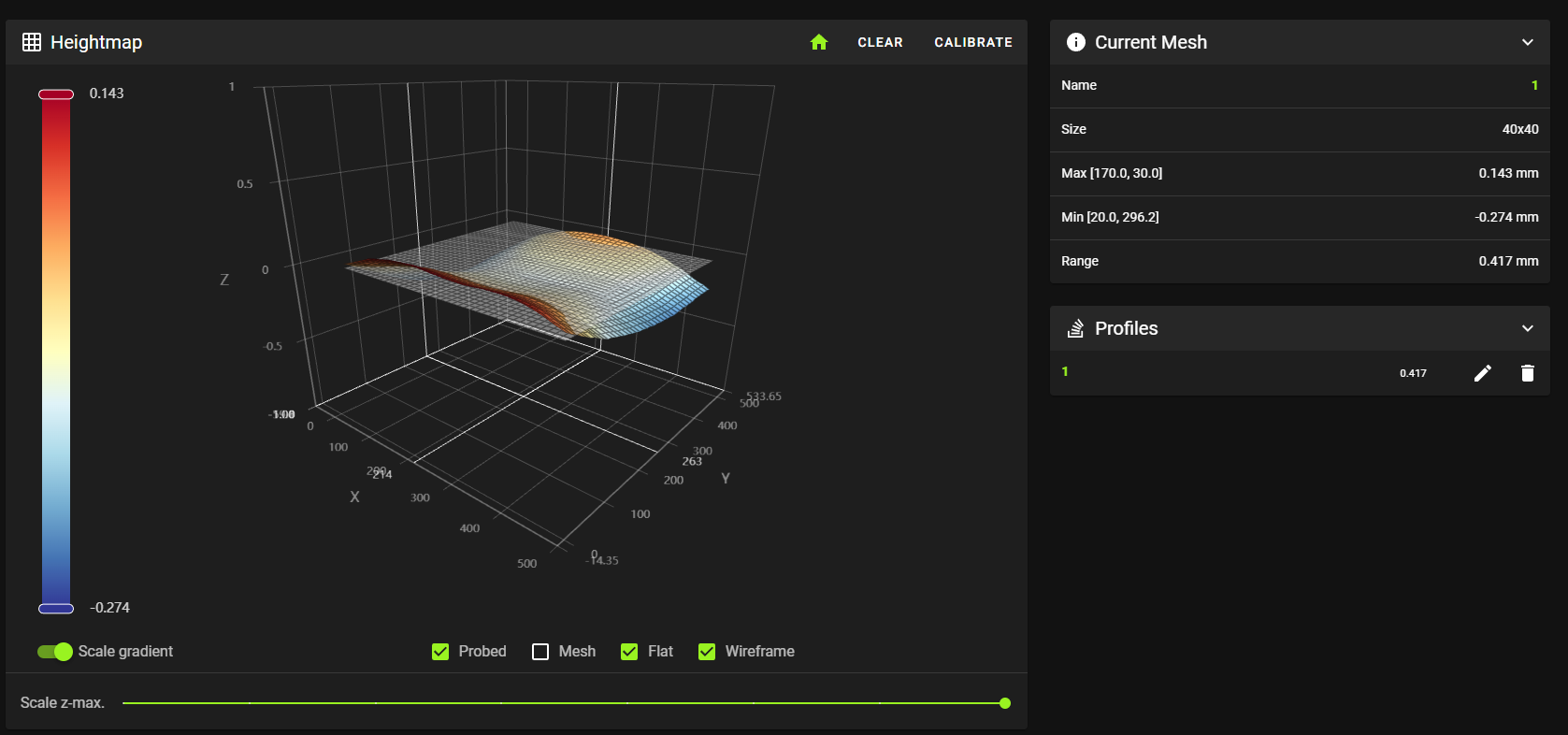Select profile named 1 in Profiles

click(1065, 371)
